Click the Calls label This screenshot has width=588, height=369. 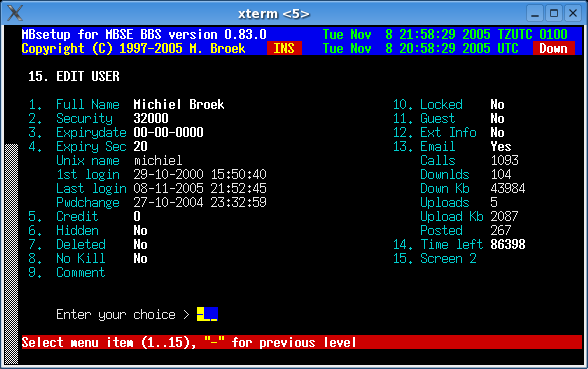[438, 160]
